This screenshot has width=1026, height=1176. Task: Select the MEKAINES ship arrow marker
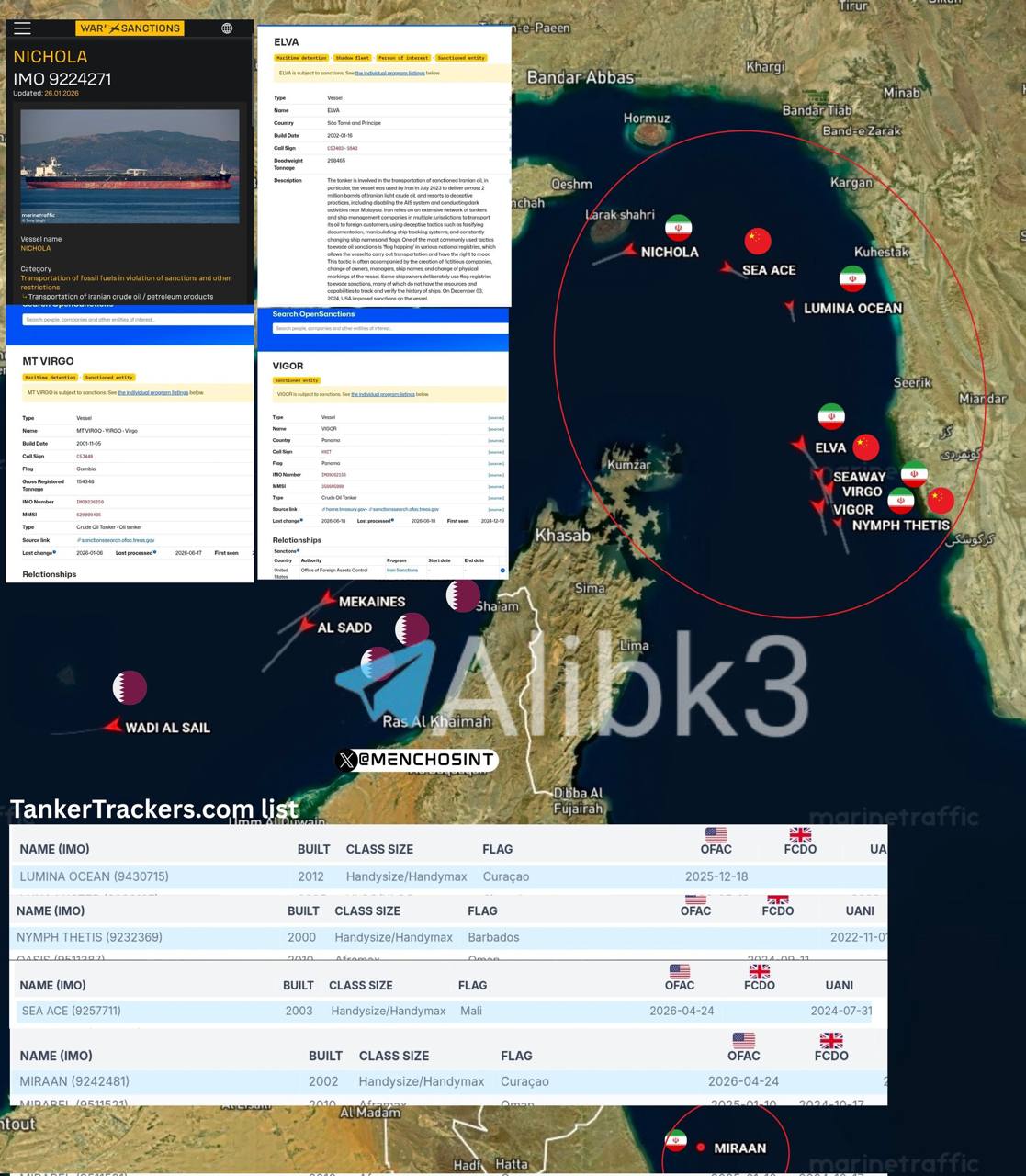click(x=326, y=599)
